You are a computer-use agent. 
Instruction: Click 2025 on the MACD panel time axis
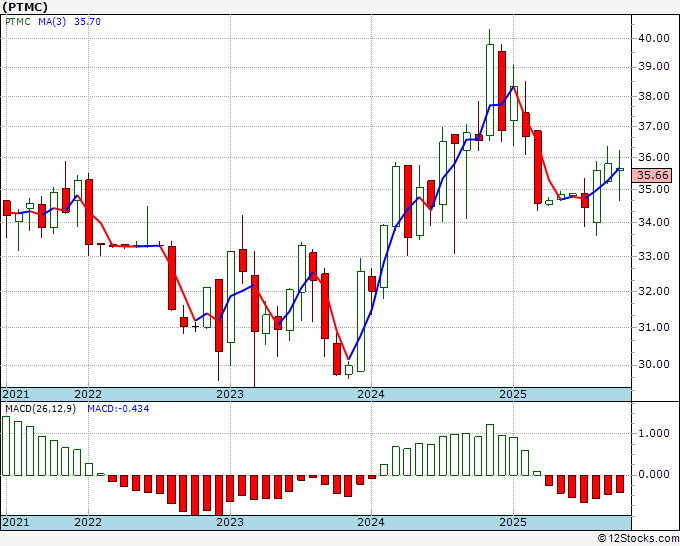pyautogui.click(x=512, y=522)
